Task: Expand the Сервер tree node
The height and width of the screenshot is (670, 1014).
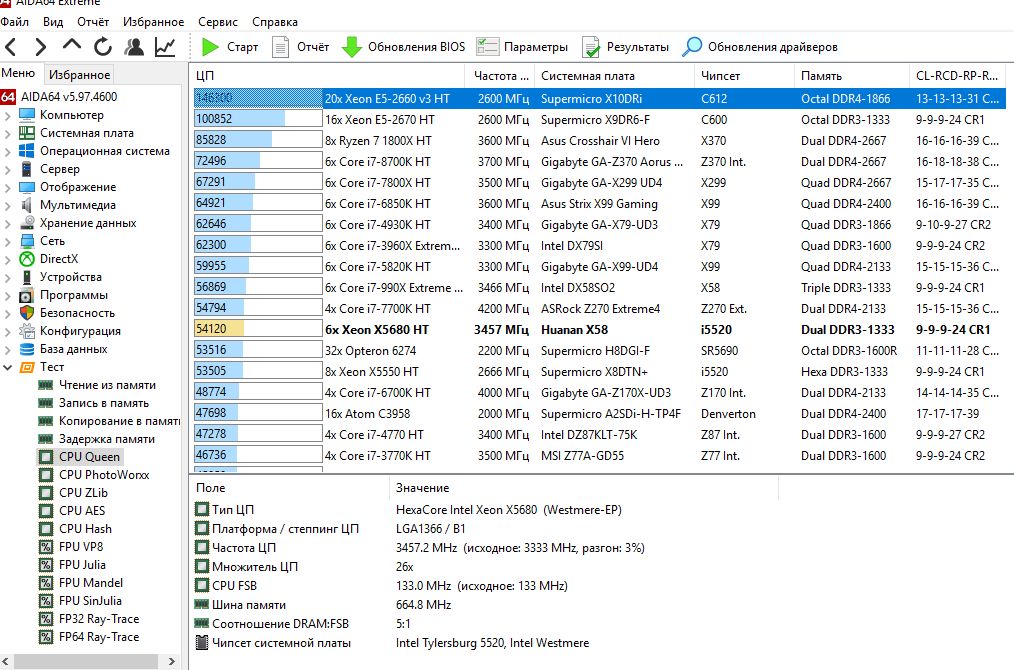Action: 8,170
